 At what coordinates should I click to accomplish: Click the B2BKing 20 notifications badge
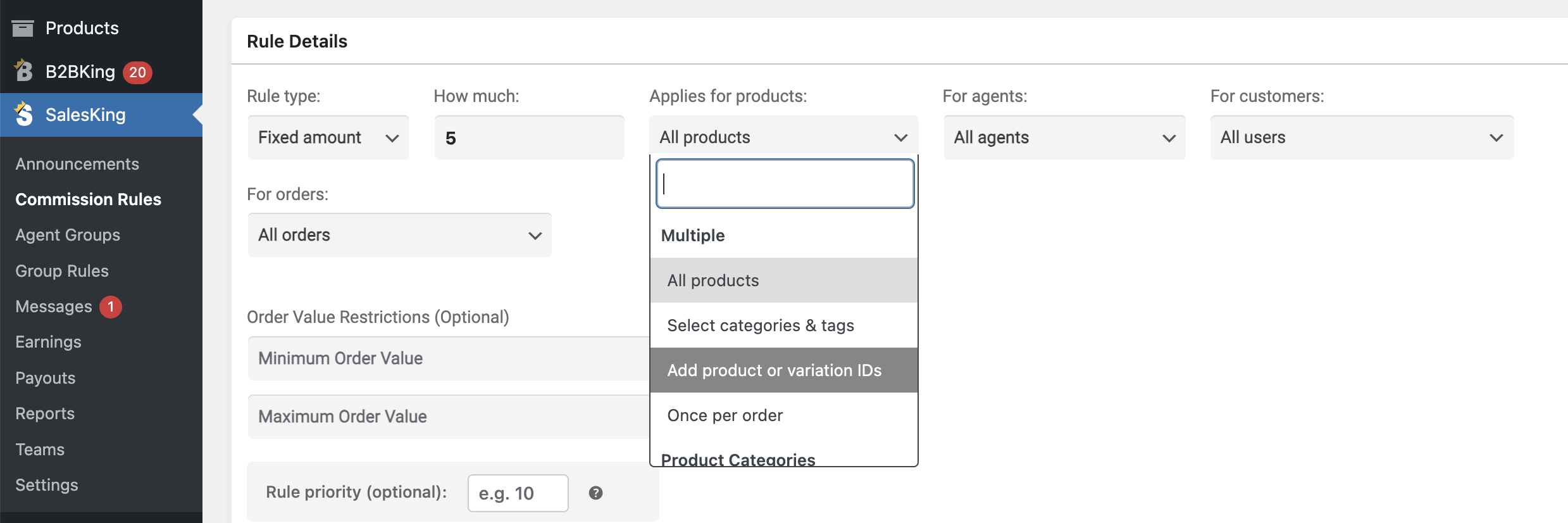tap(137, 72)
